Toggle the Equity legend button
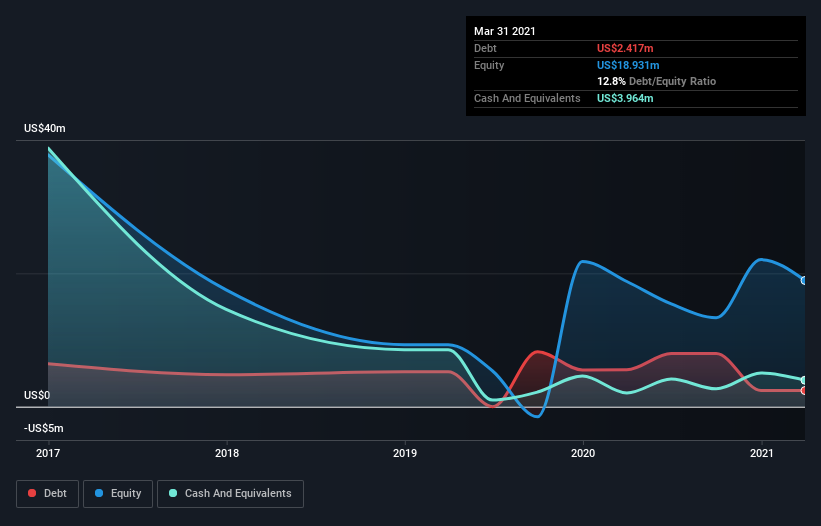The image size is (821, 526). pyautogui.click(x=118, y=494)
